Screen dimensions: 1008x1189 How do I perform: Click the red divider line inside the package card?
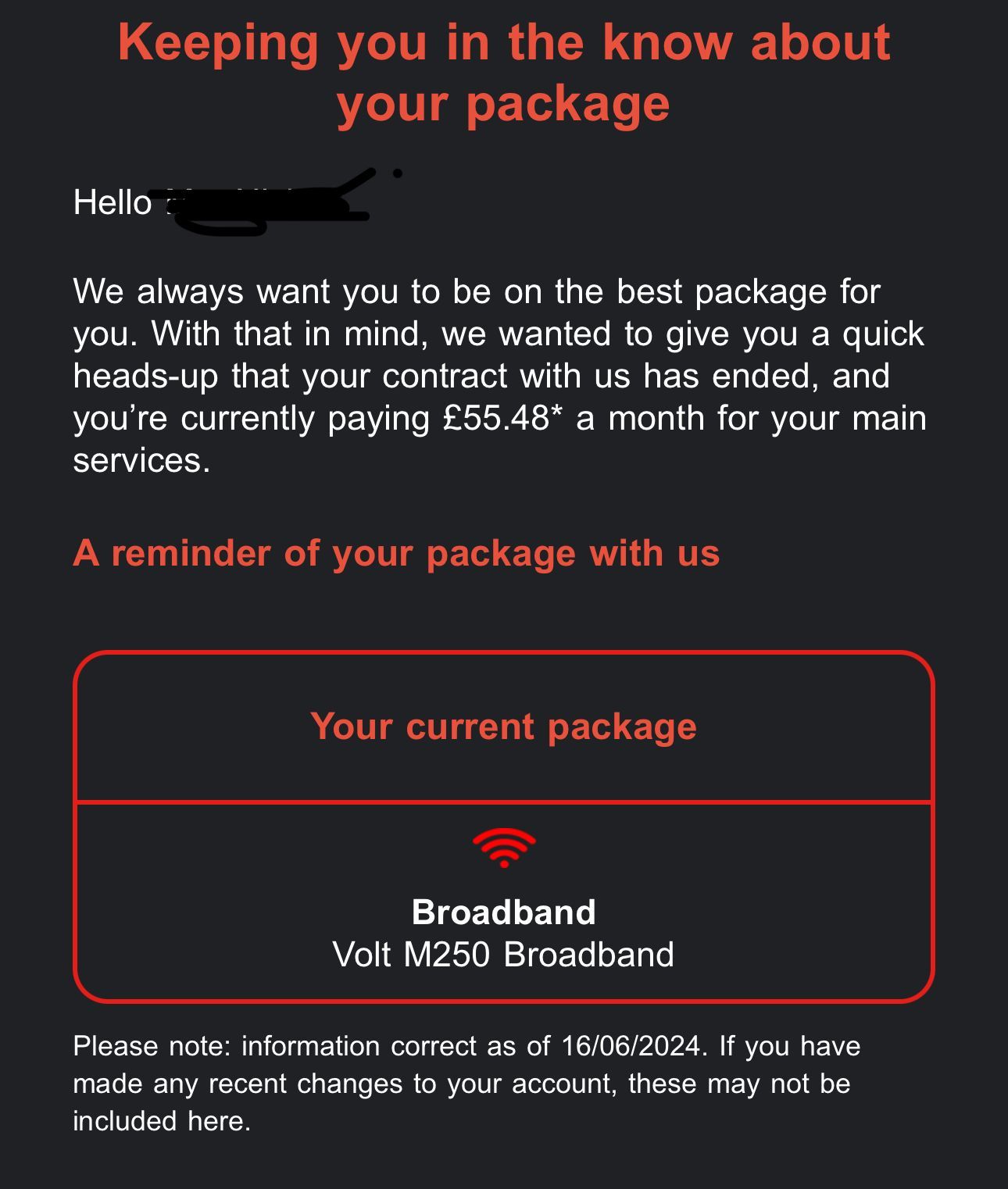click(504, 802)
